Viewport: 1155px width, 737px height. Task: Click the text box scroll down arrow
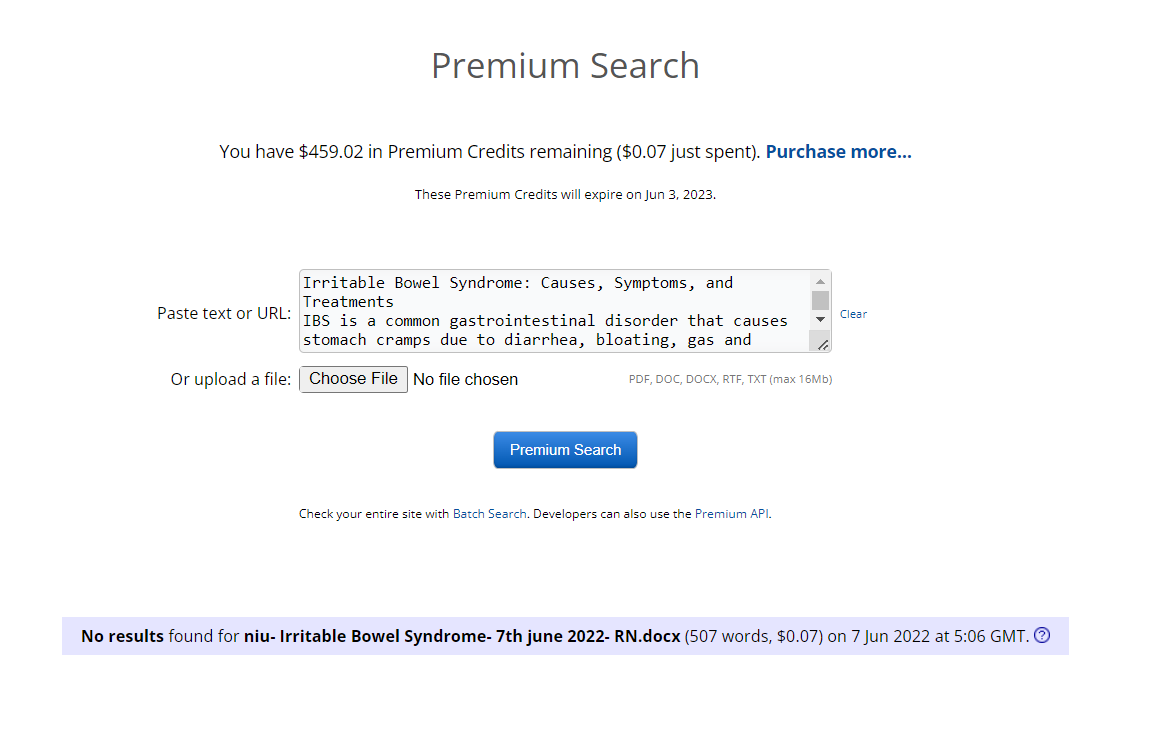coord(820,319)
